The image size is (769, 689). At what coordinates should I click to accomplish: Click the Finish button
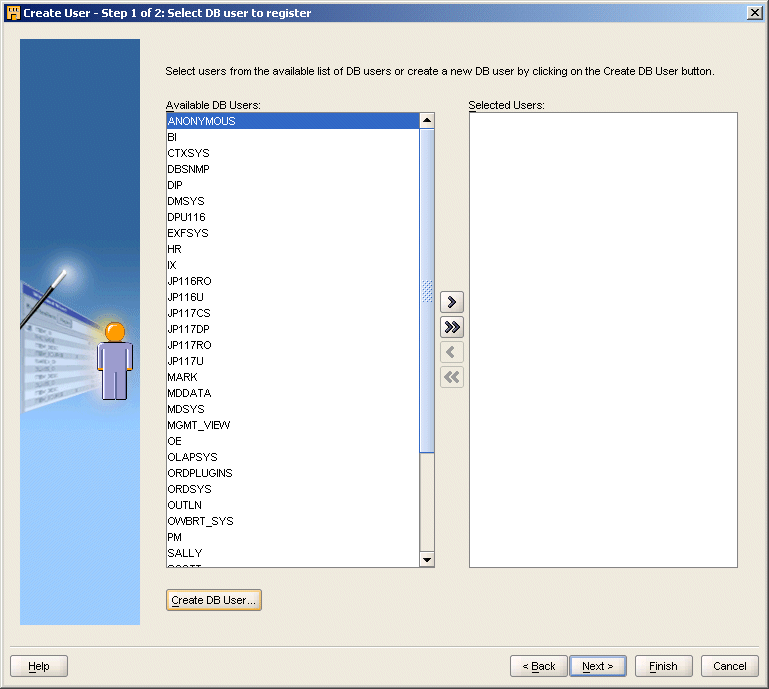664,666
